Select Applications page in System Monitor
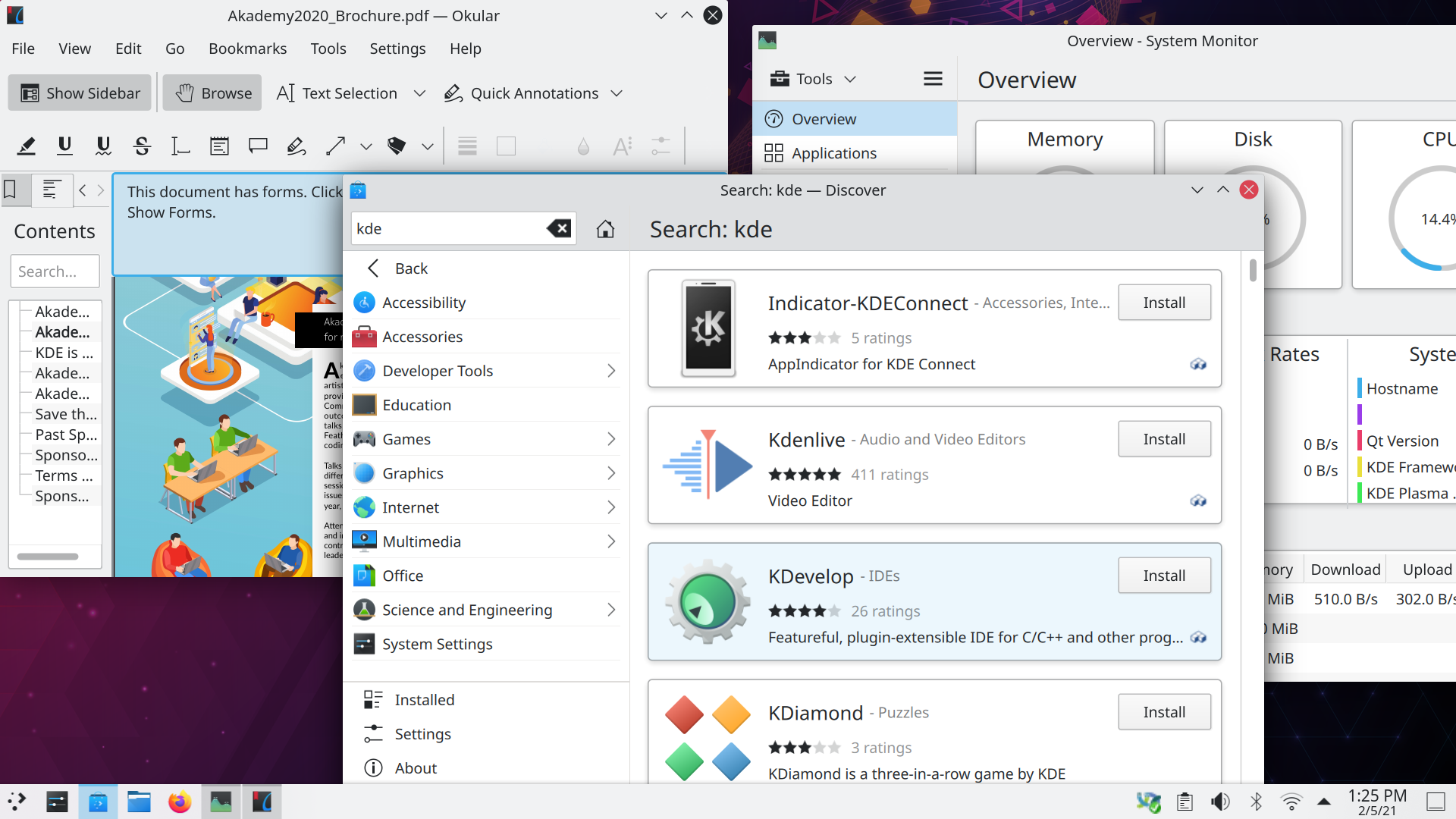Viewport: 1456px width, 819px height. coord(855,153)
